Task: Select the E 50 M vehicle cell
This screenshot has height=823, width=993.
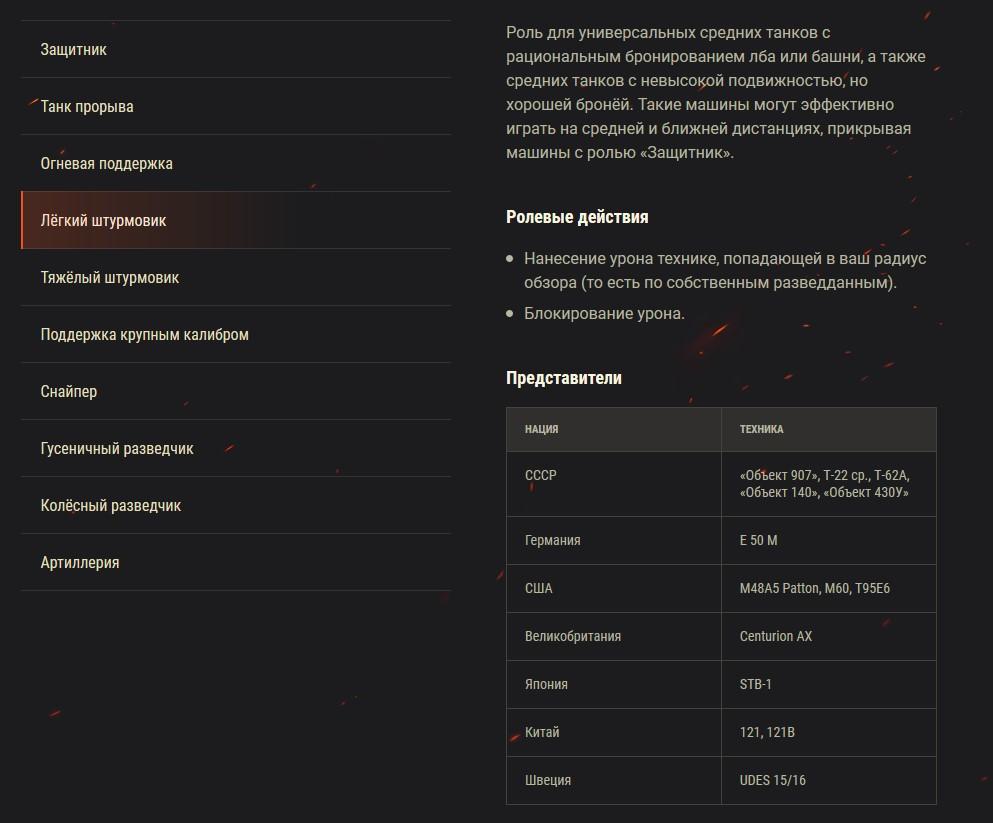Action: coord(758,540)
